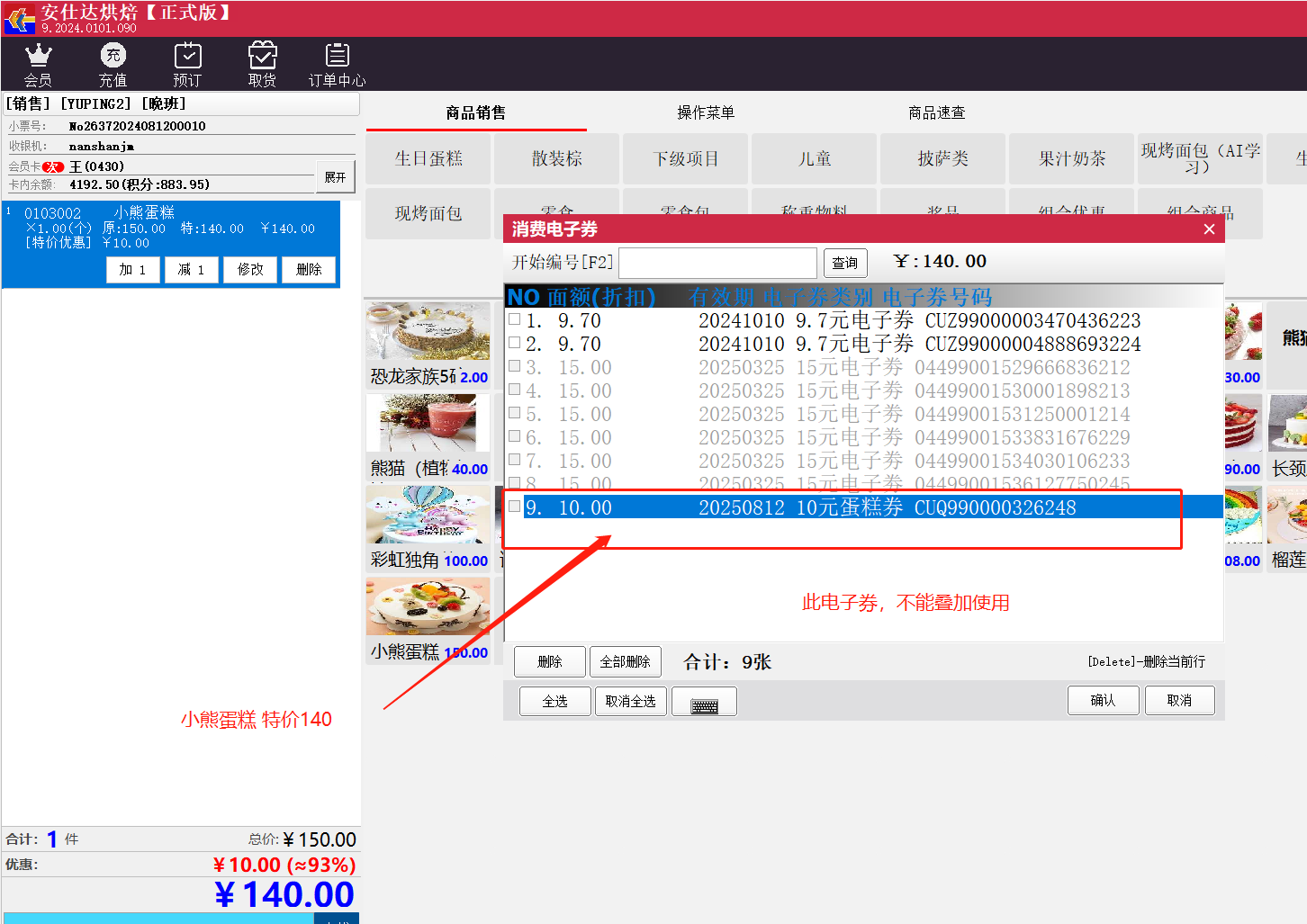Click discount amount ￥10.00 (≈93%)
Viewport: 1307px width, 924px height.
(284, 865)
